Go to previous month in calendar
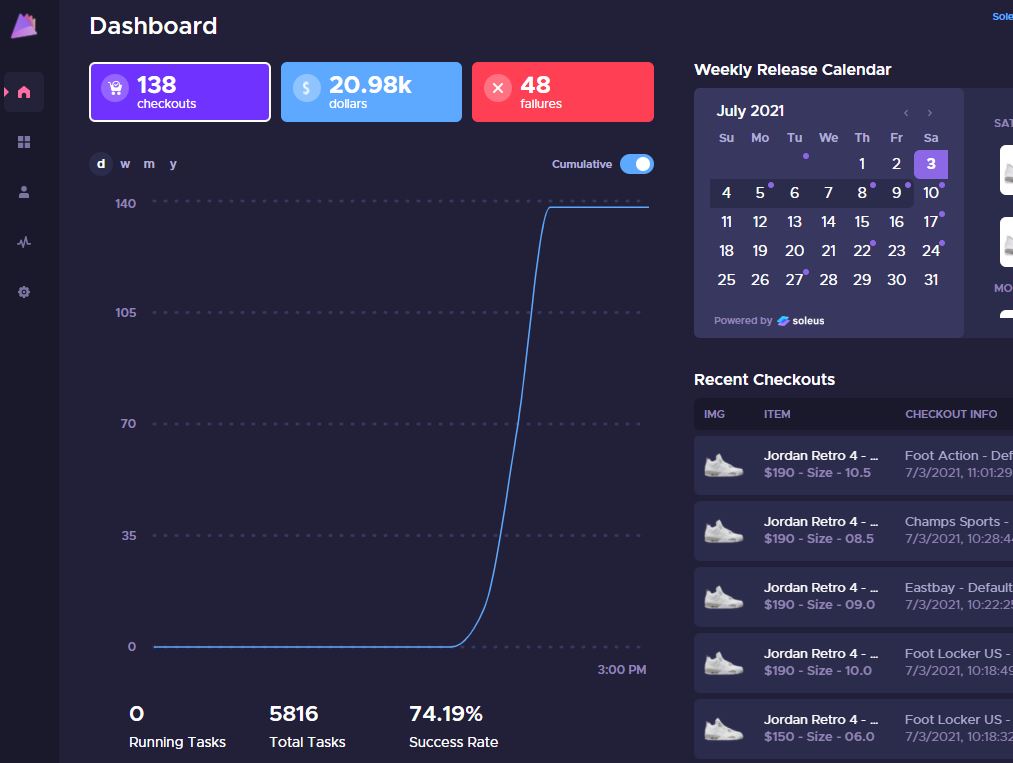This screenshot has width=1013, height=763. (x=906, y=113)
